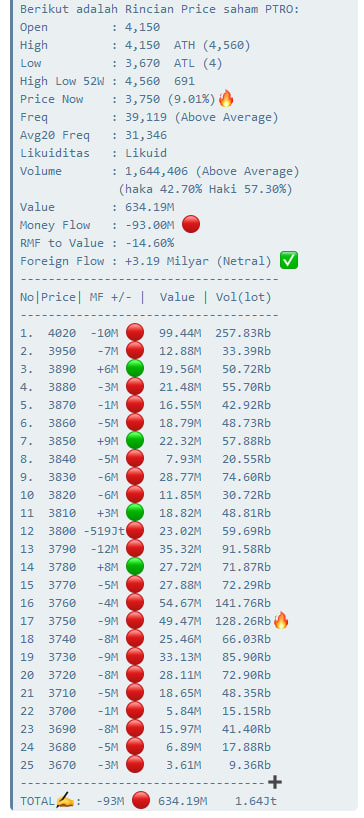Viewport: 364px width, 818px height.
Task: Click the red circle in the TOTAL row
Action: point(141,800)
